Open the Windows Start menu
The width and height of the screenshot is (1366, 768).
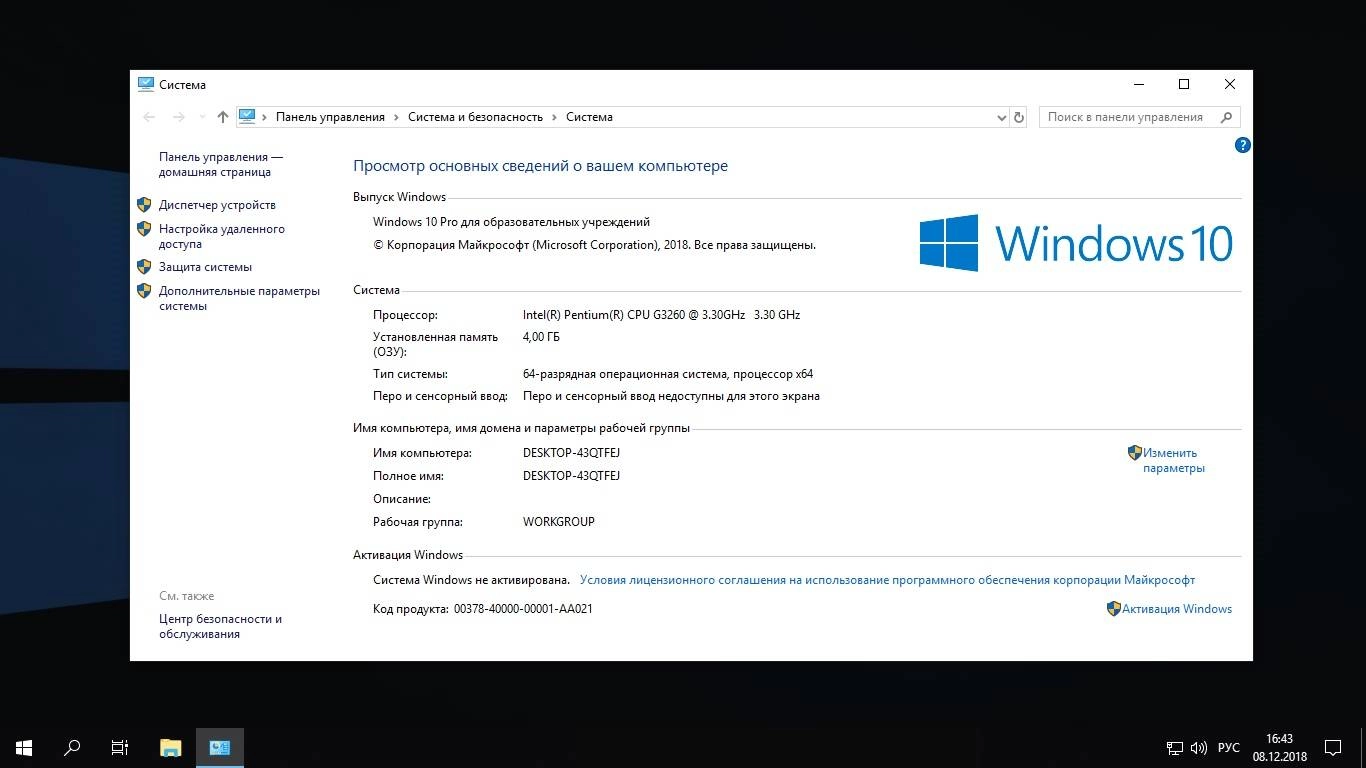[24, 747]
